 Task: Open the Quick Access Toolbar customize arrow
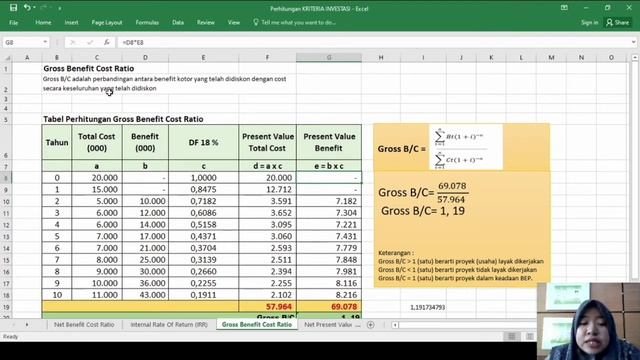(60, 8)
